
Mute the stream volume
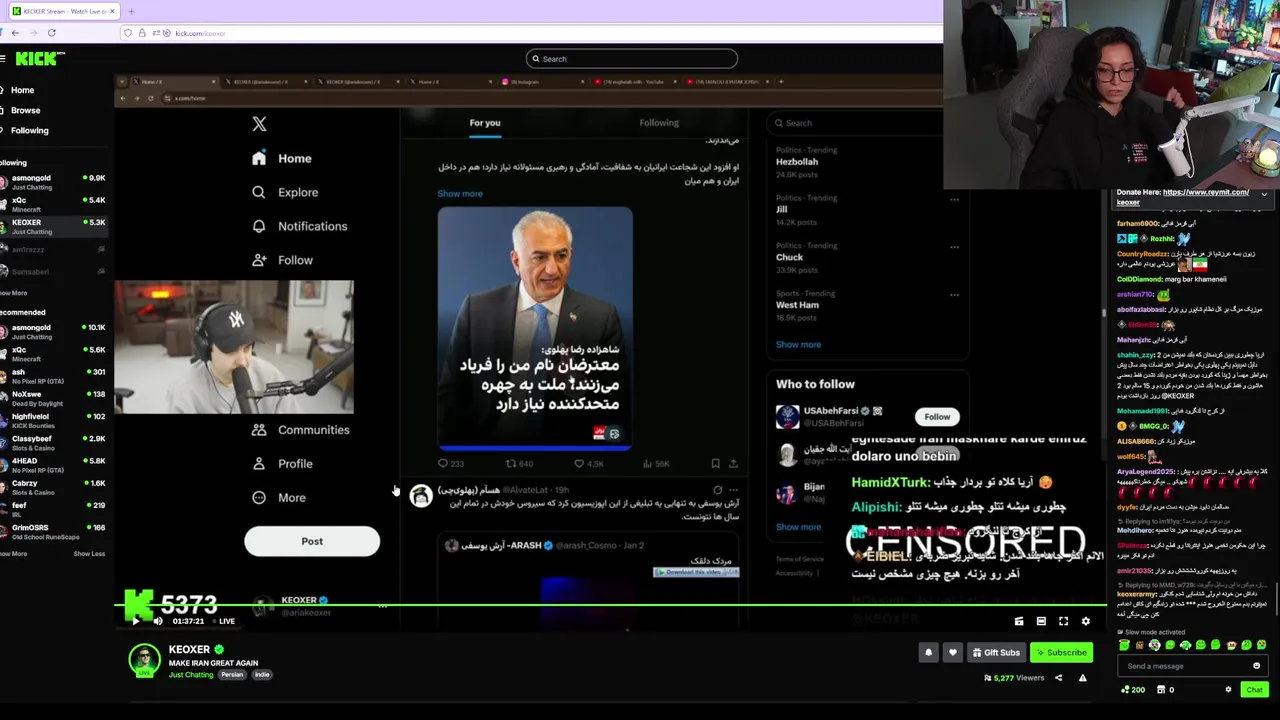(157, 621)
